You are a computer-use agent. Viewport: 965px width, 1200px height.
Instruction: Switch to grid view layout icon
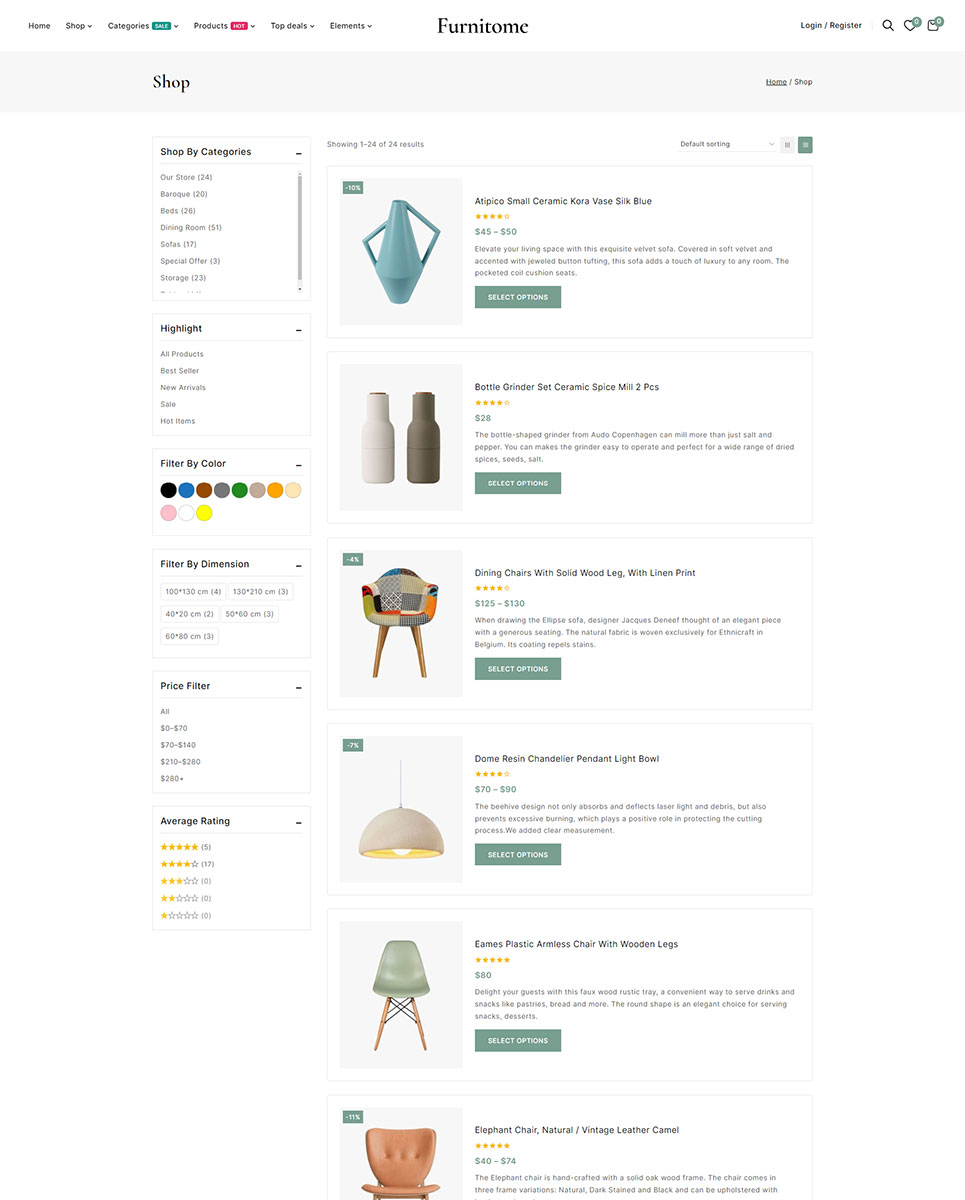click(x=787, y=145)
